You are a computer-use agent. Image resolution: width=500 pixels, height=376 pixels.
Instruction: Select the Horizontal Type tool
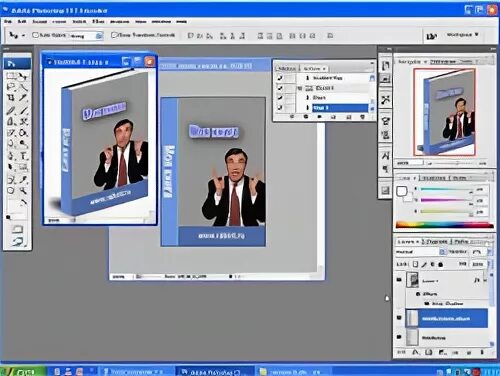[23, 156]
